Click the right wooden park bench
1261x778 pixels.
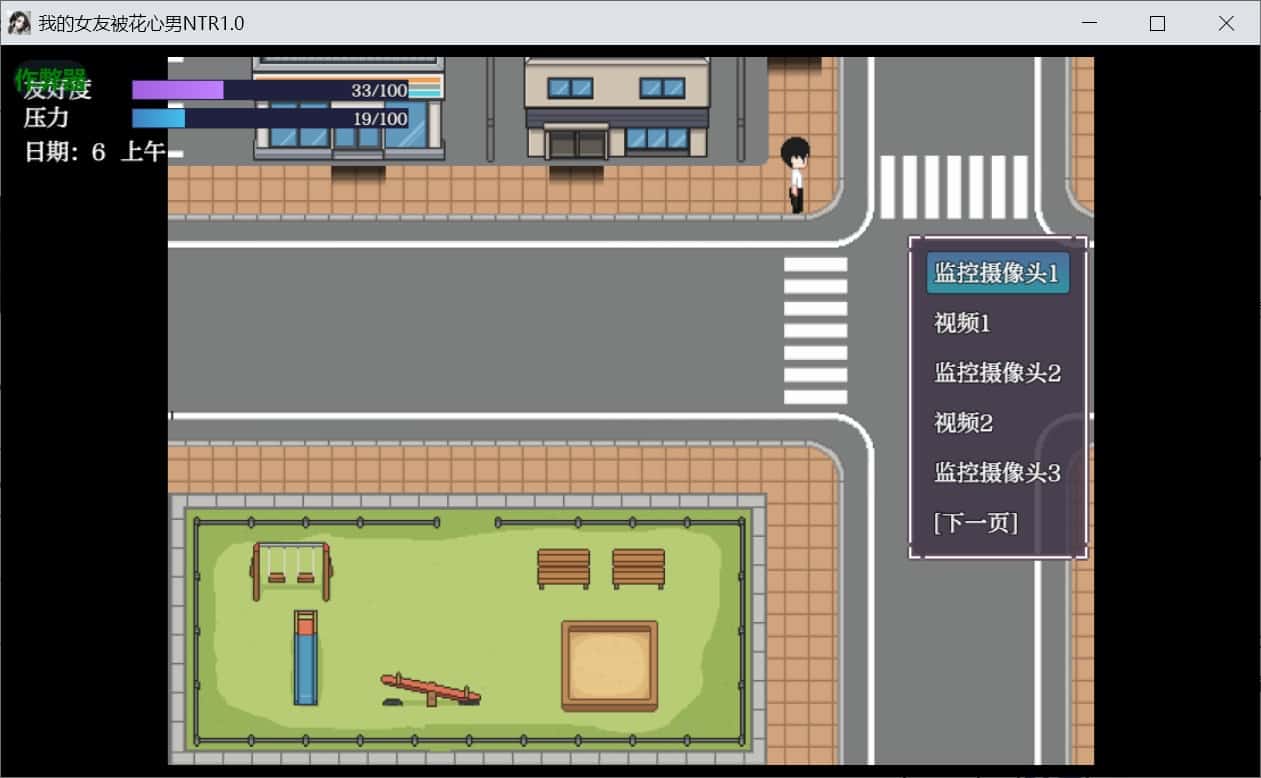[x=638, y=568]
